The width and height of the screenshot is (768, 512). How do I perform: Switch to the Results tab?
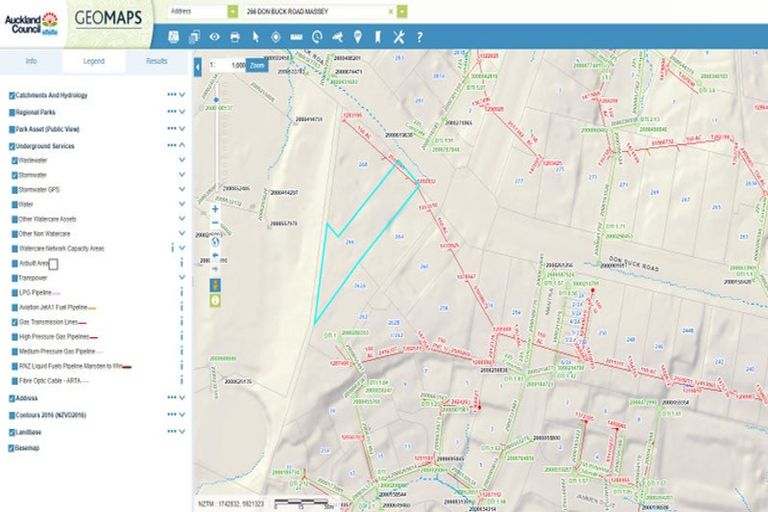157,61
